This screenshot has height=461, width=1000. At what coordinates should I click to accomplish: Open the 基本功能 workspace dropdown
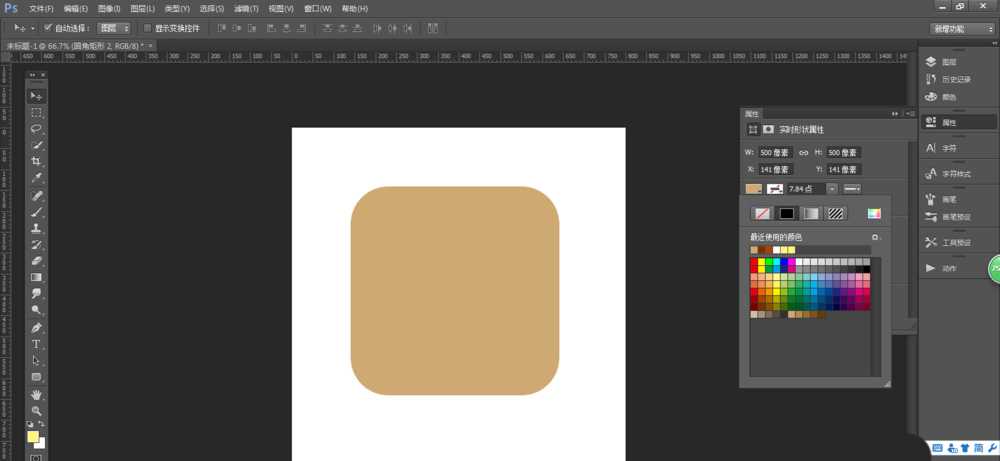[x=962, y=28]
